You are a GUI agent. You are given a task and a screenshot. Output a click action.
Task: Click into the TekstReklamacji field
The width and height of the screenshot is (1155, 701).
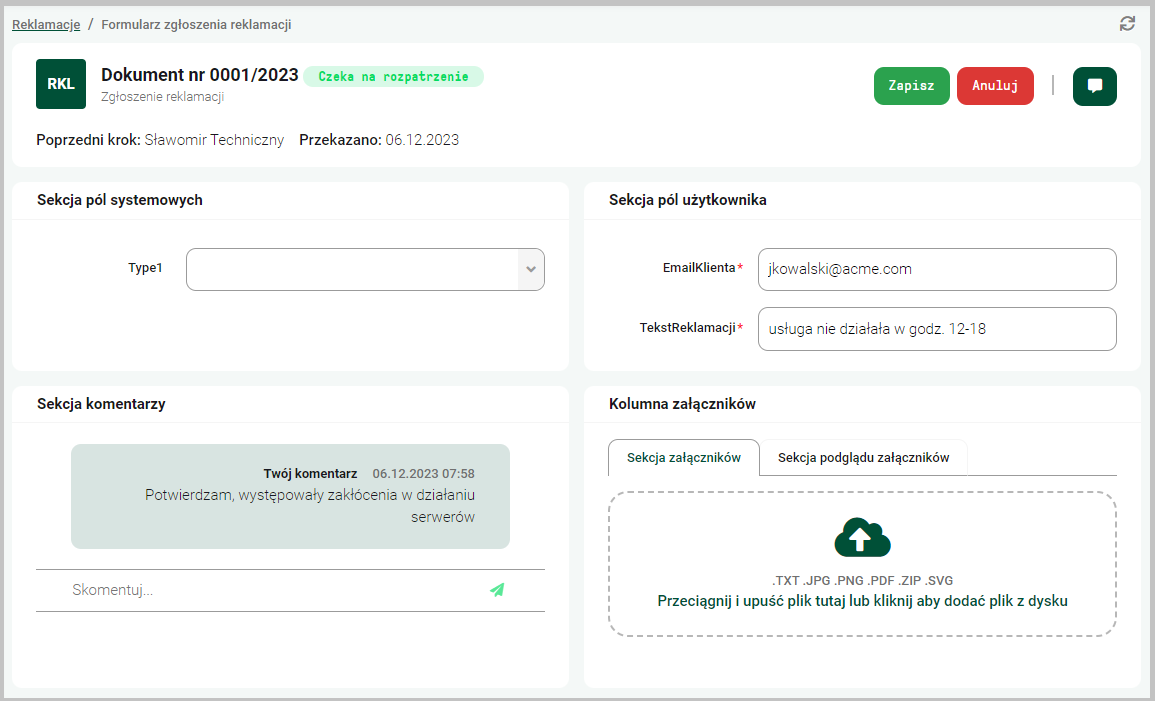pos(936,328)
